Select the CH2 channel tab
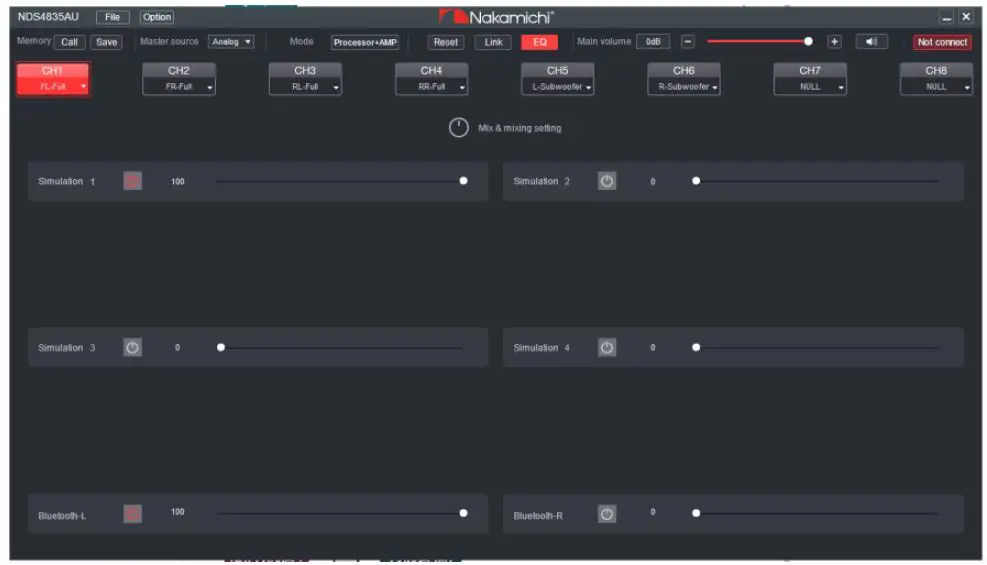The image size is (987, 565). tap(179, 70)
